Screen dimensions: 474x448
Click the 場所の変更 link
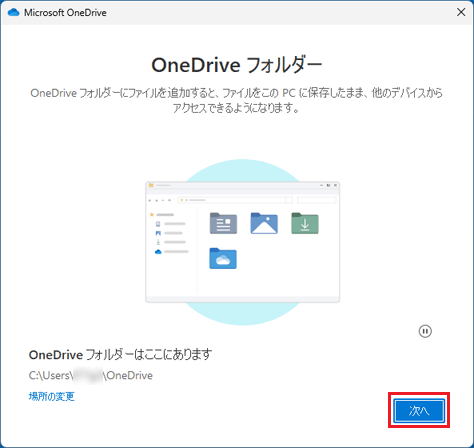pos(52,396)
